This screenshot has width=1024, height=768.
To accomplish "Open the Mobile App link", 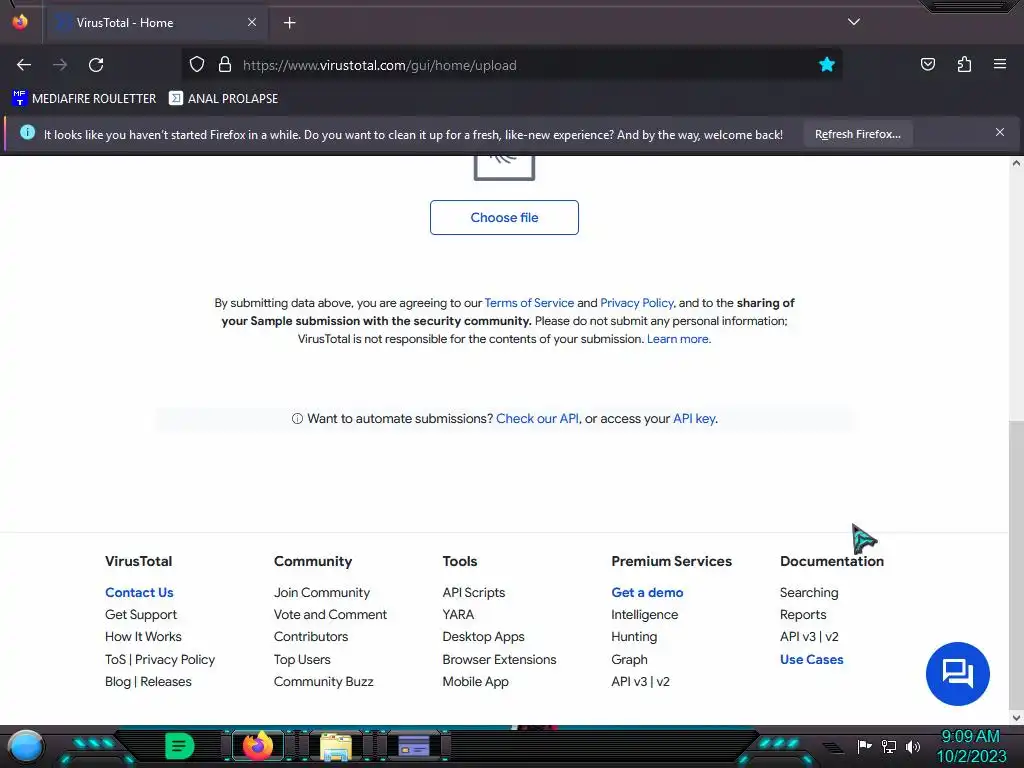I will [x=475, y=682].
